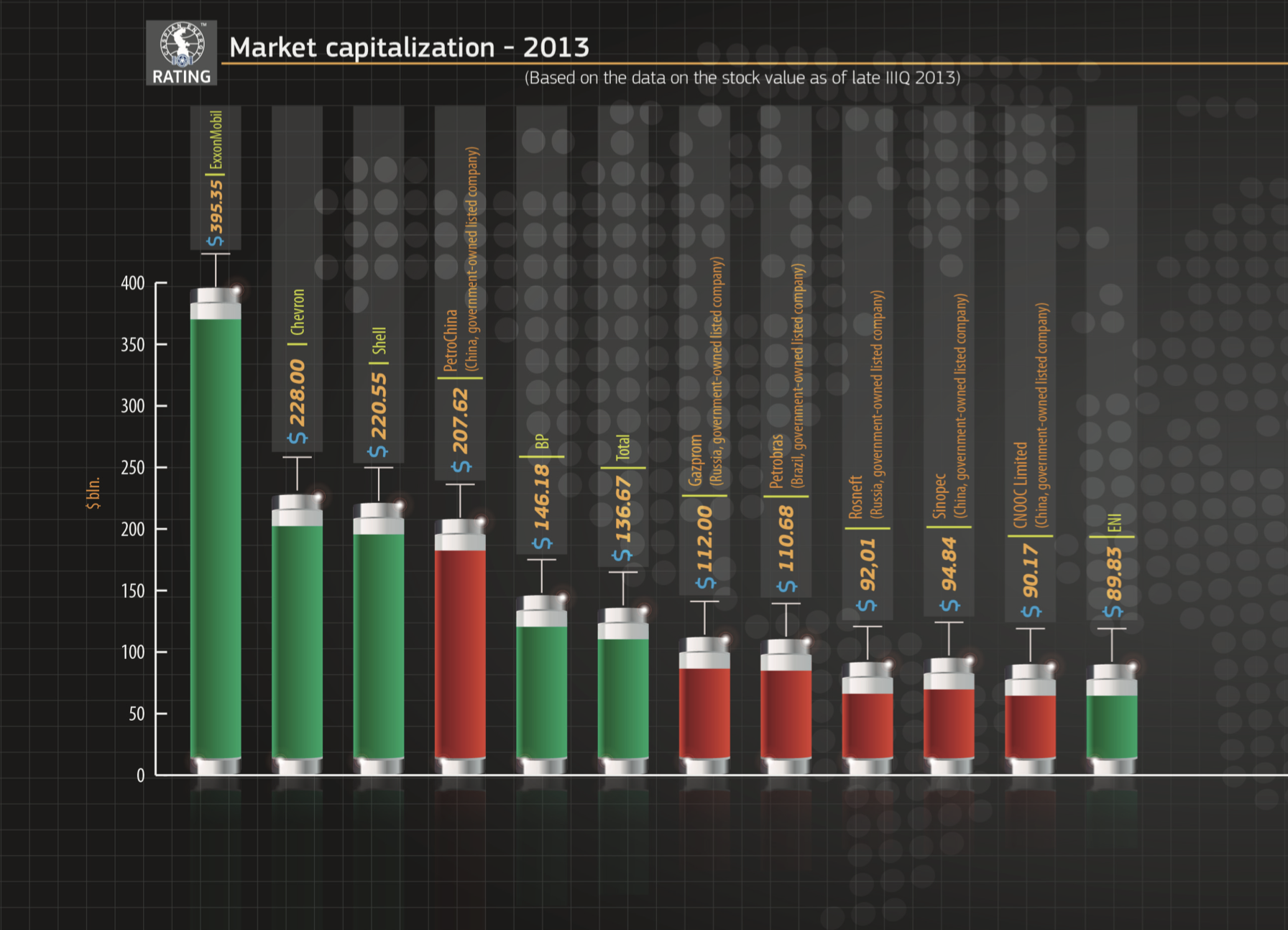Select the IIIQ 2013 subtitle text
1288x930 pixels.
pos(742,78)
